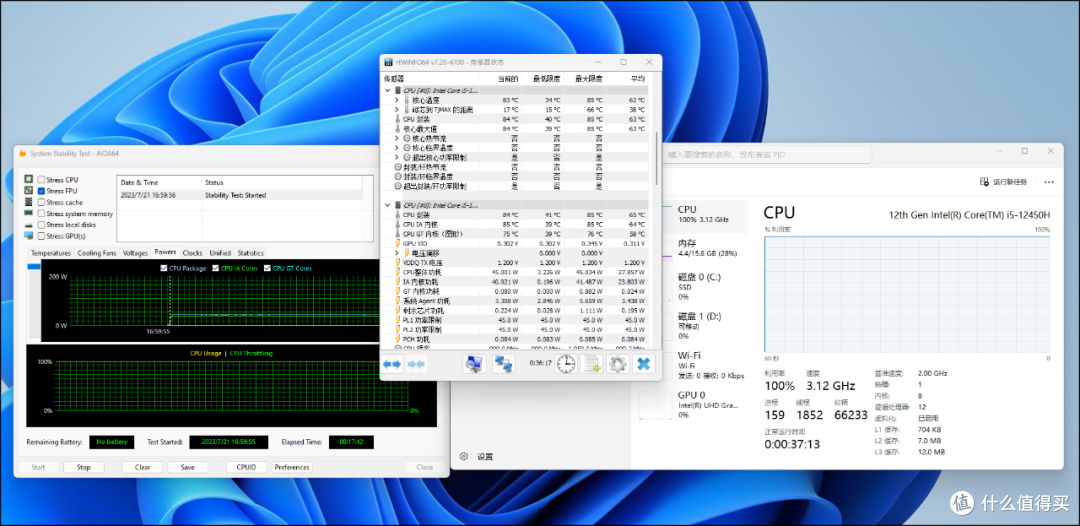Click HWiNFO monitor-with-magnifier toolbar icon
The width and height of the screenshot is (1080, 526).
click(x=475, y=364)
